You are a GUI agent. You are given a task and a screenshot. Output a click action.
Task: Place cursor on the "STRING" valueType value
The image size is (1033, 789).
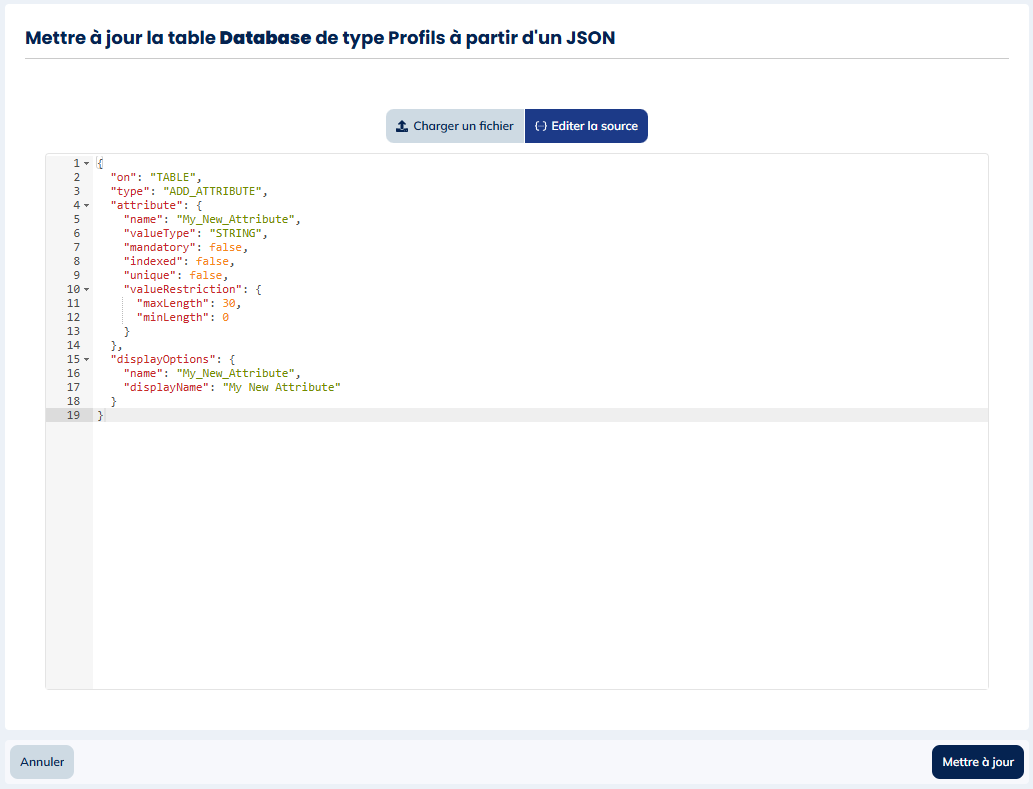pos(236,233)
